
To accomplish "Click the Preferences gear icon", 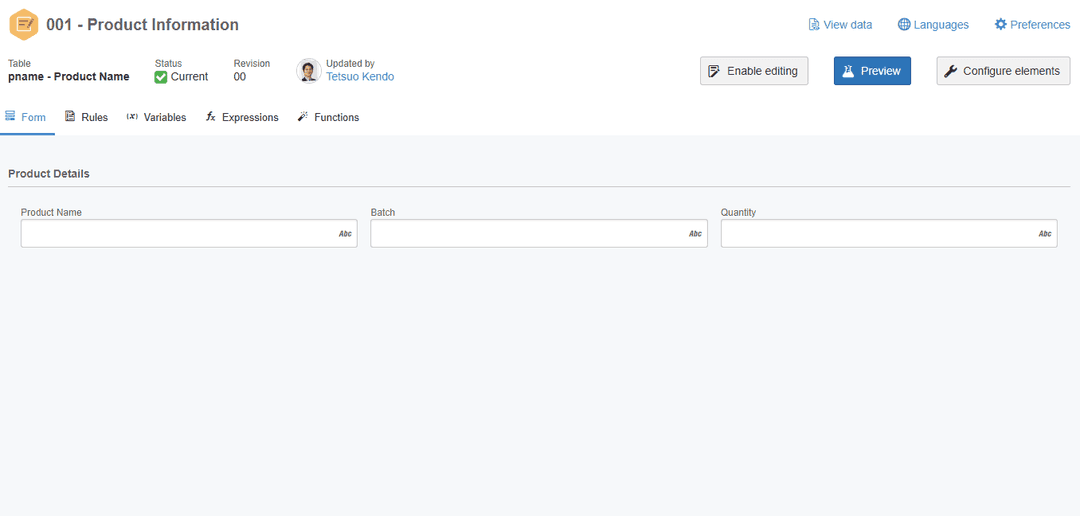I will point(1001,25).
